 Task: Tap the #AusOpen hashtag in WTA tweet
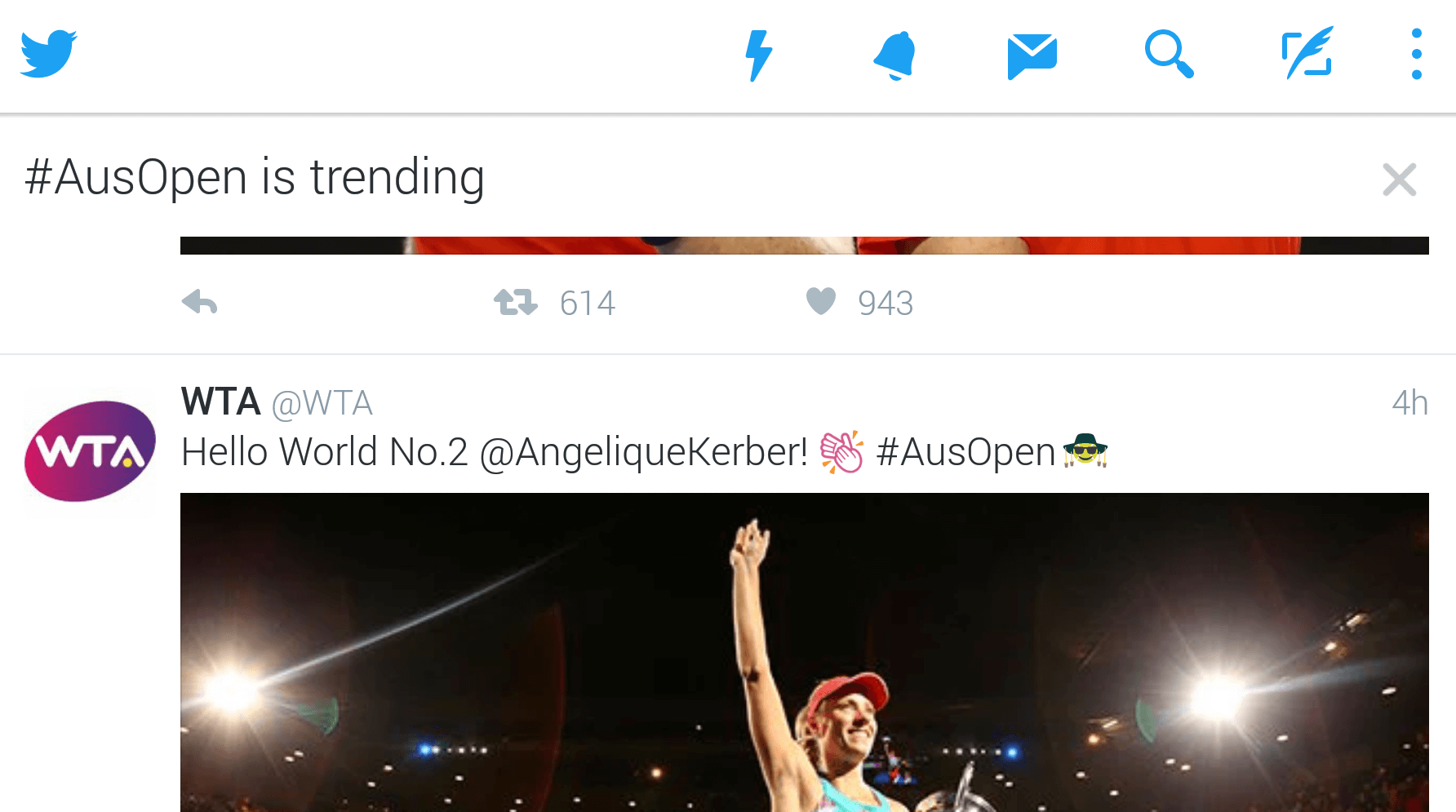tap(965, 452)
